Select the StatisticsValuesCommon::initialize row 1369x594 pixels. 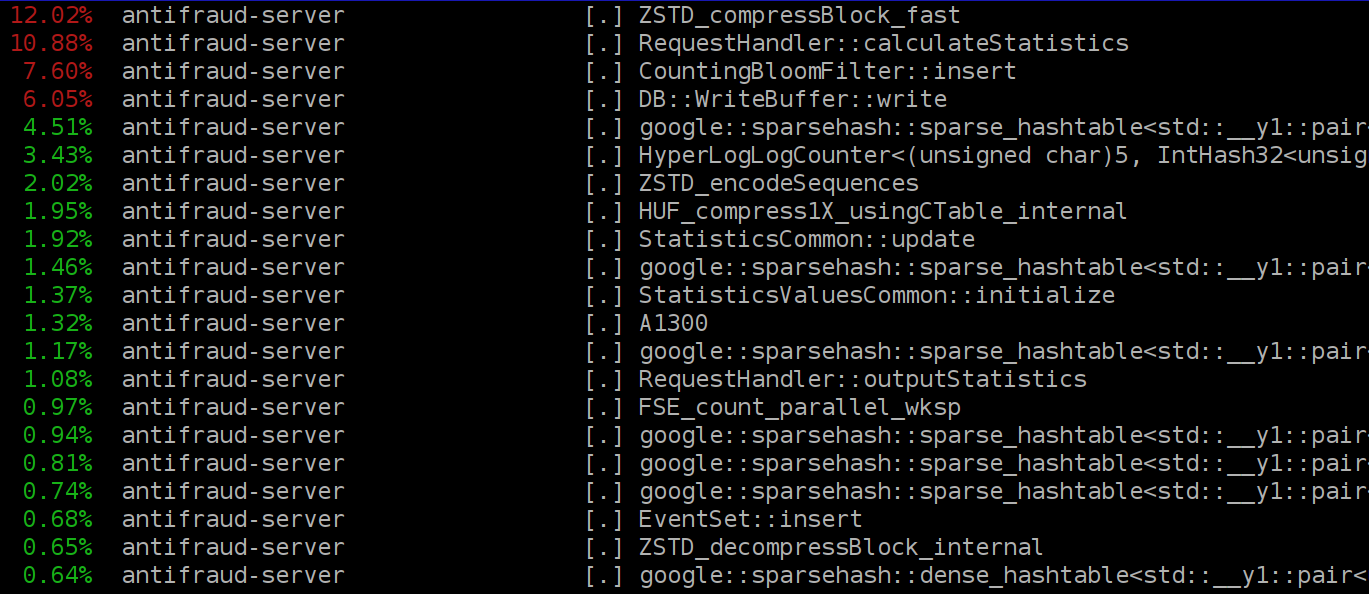point(876,296)
